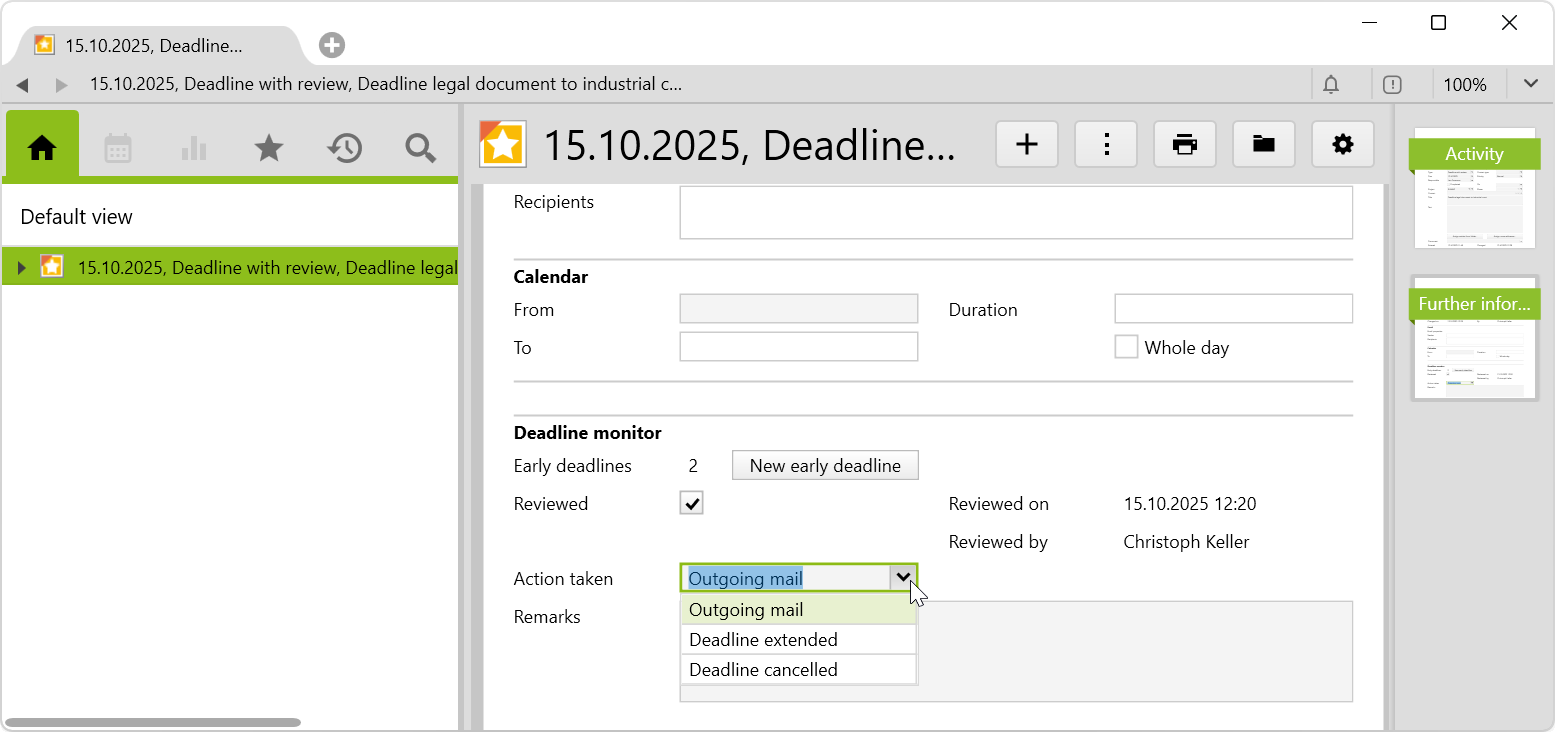Viewport: 1555px width, 732px height.
Task: Open search with the magnifier icon
Action: click(x=420, y=148)
